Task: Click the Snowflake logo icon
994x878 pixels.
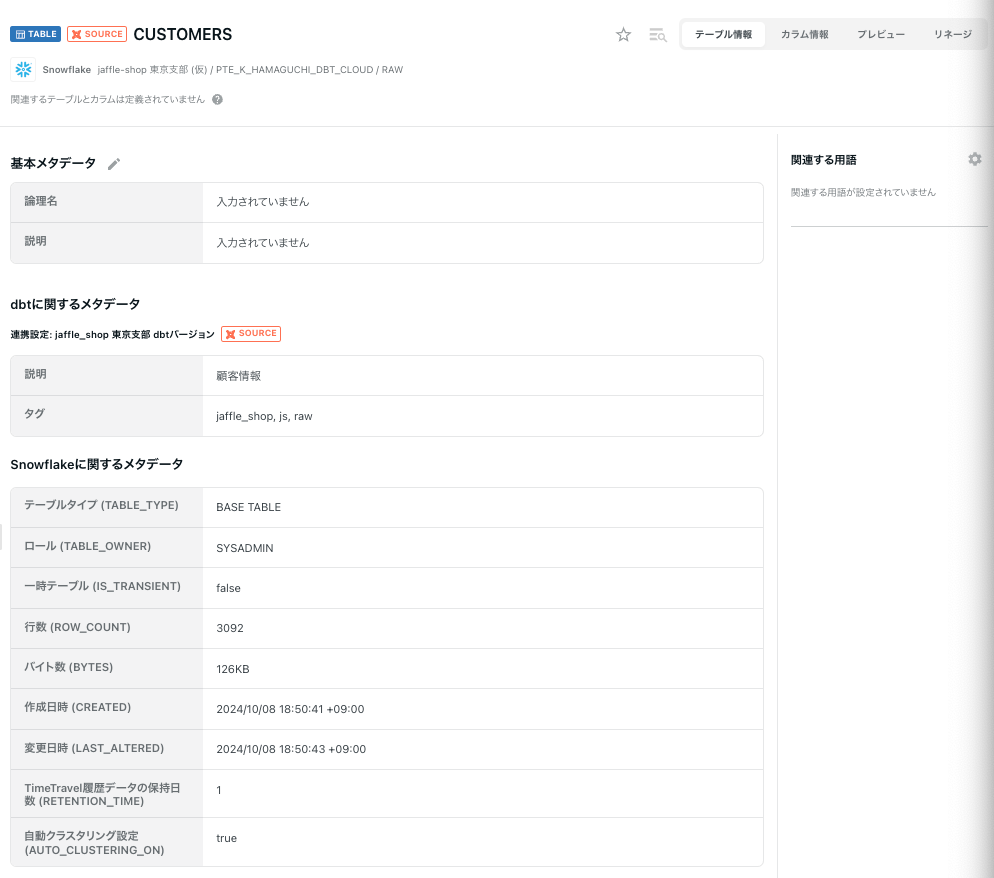Action: 23,70
